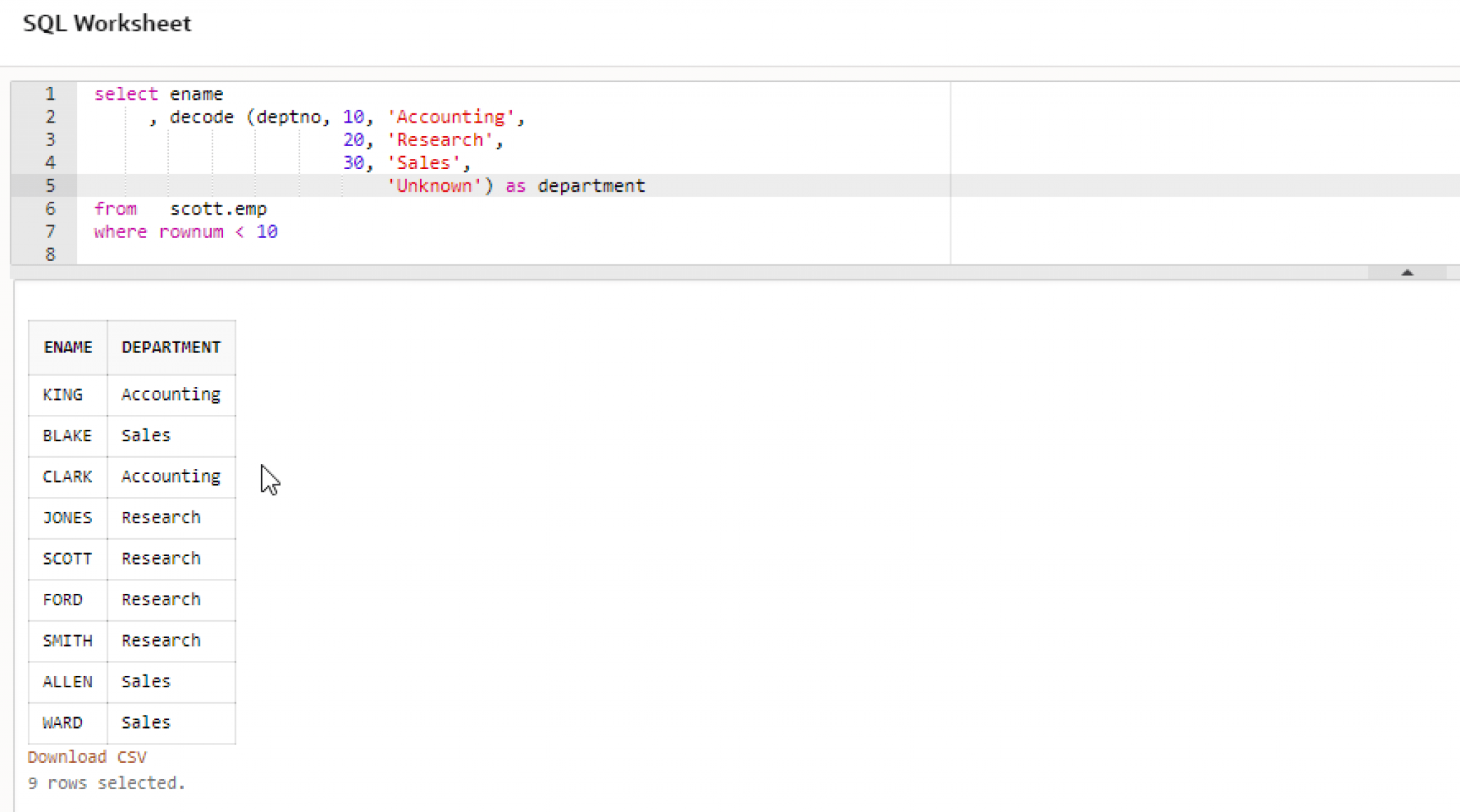Screen dimensions: 1460x812
Task: Click the DEPARTMENT column header
Action: (x=171, y=347)
